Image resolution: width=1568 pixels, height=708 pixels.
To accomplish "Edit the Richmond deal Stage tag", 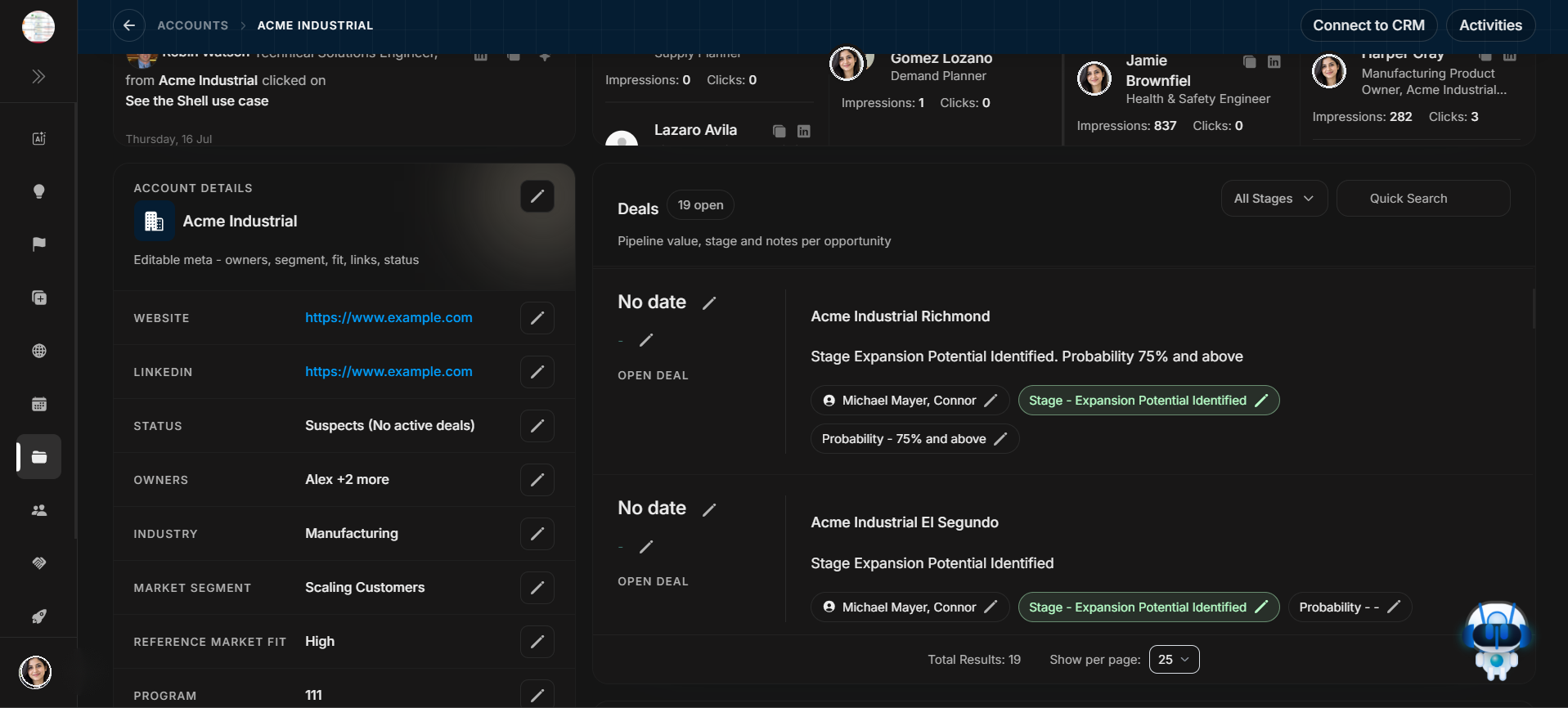I will pos(1261,401).
